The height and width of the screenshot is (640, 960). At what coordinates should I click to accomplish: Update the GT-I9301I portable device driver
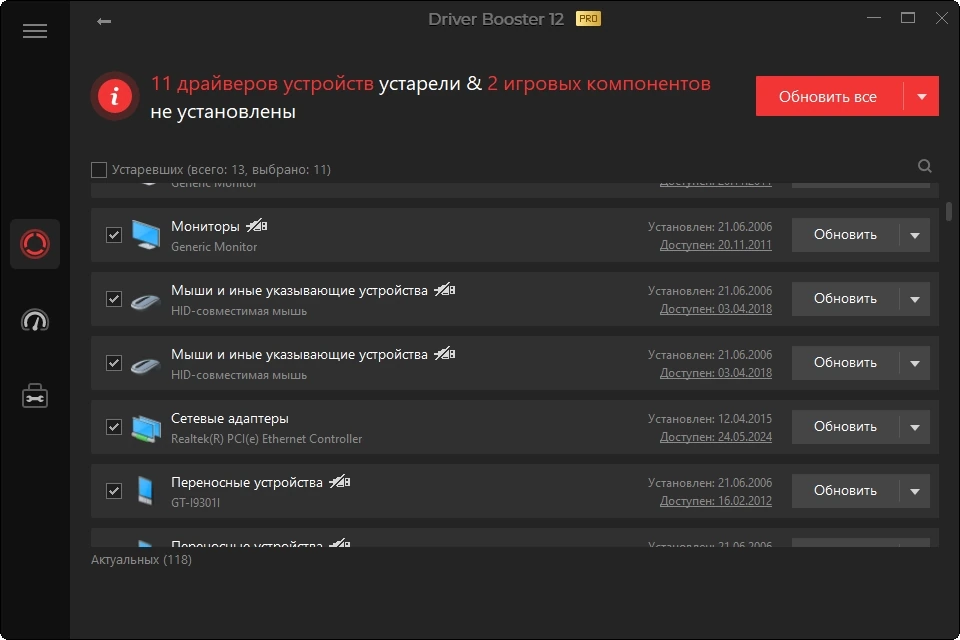click(x=845, y=491)
